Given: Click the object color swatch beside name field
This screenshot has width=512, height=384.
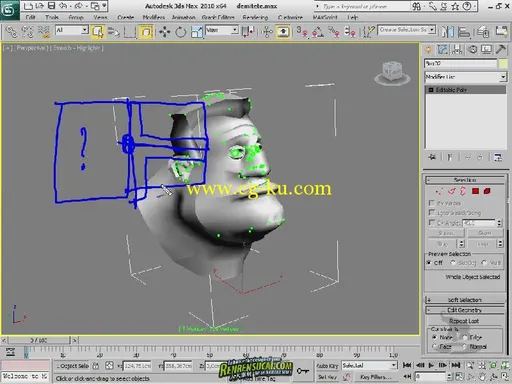Looking at the screenshot, I should 503,63.
